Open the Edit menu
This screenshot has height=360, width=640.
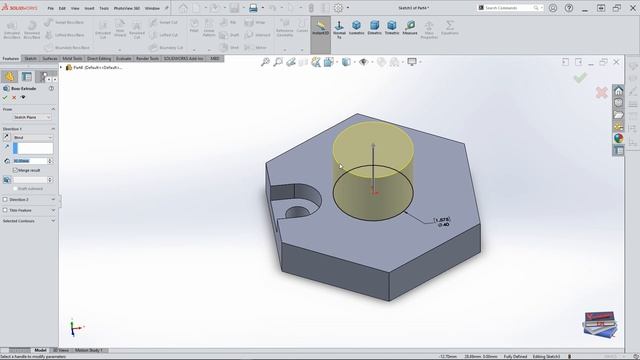(62, 8)
